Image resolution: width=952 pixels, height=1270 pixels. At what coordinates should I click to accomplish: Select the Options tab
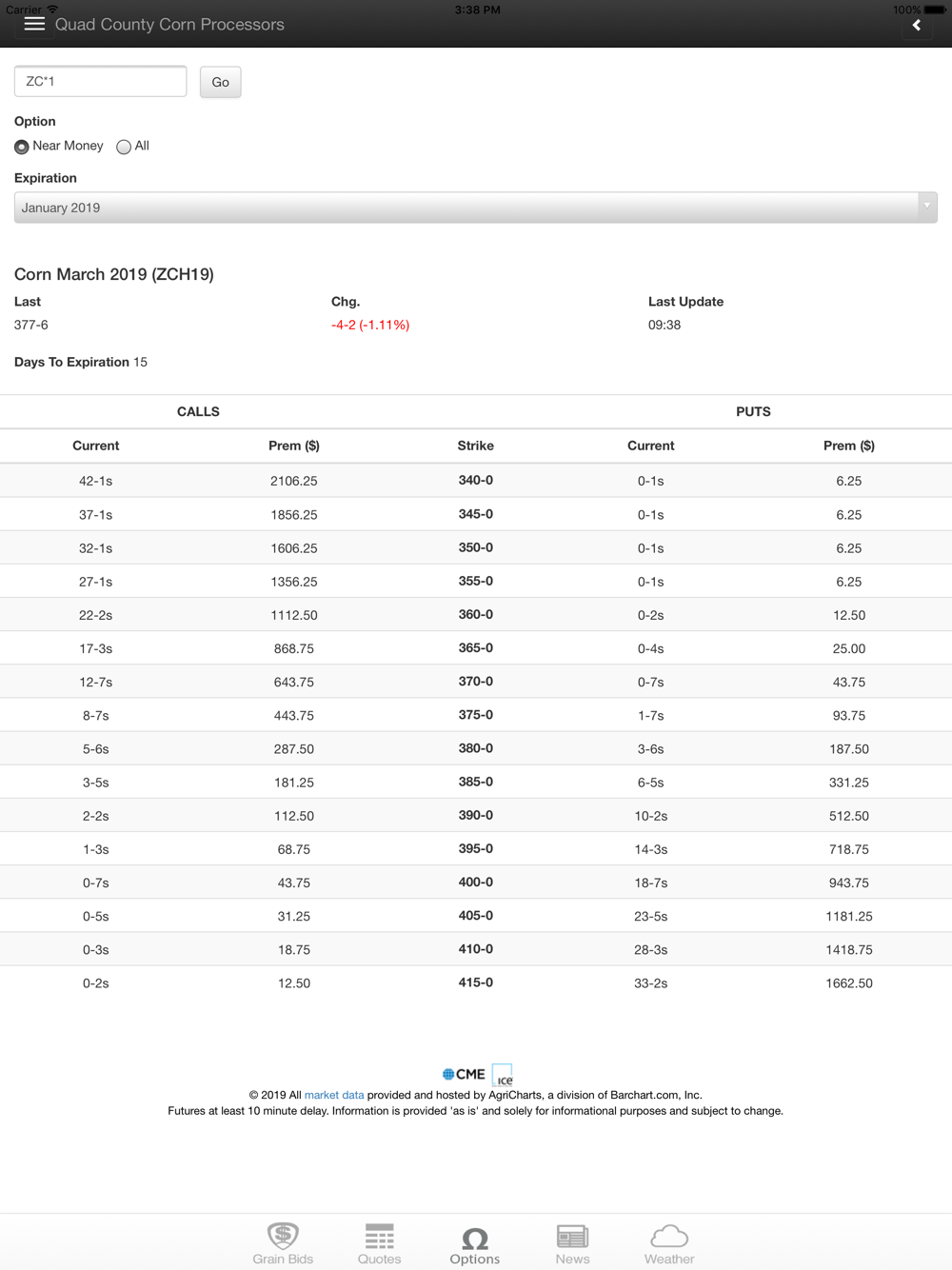[x=475, y=1243]
